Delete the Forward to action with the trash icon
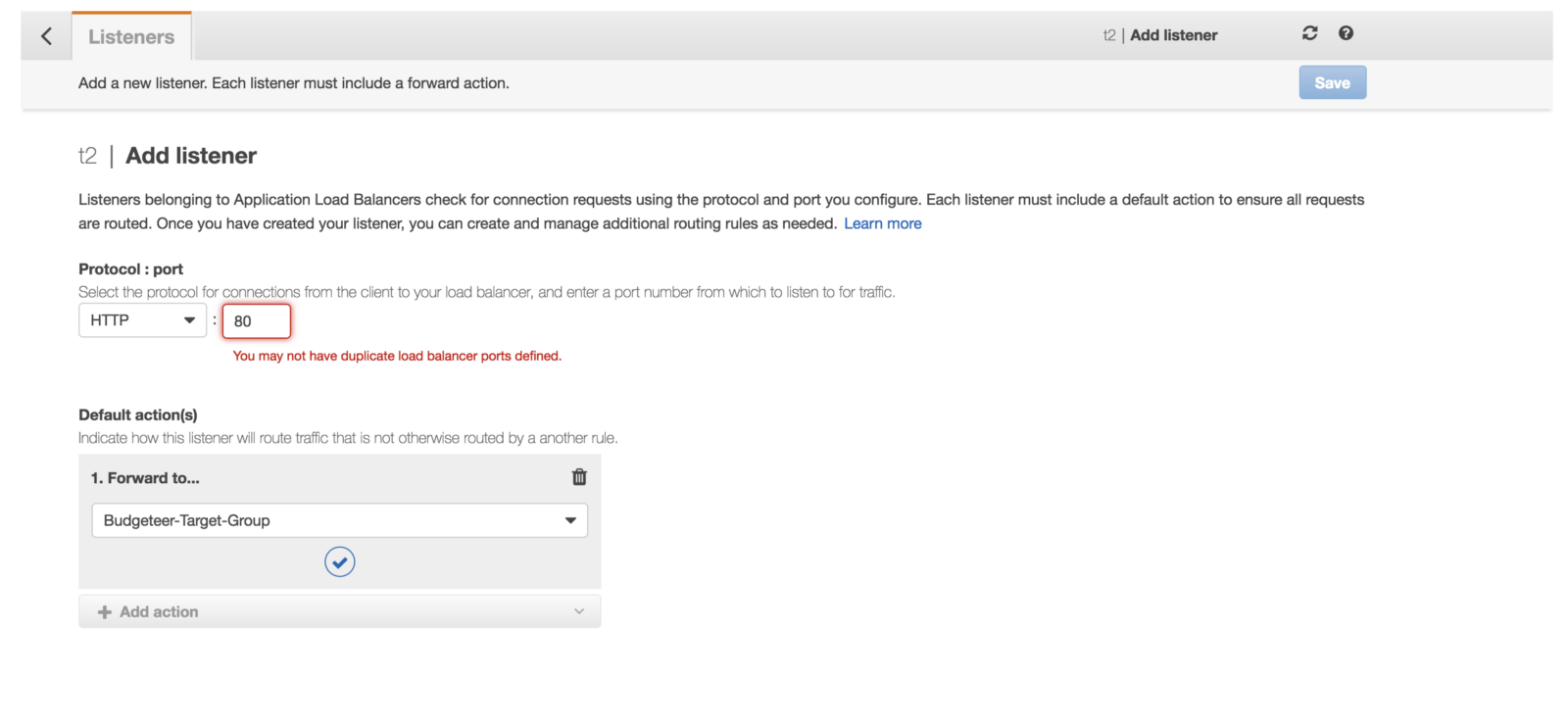This screenshot has height=728, width=1568. 579,477
